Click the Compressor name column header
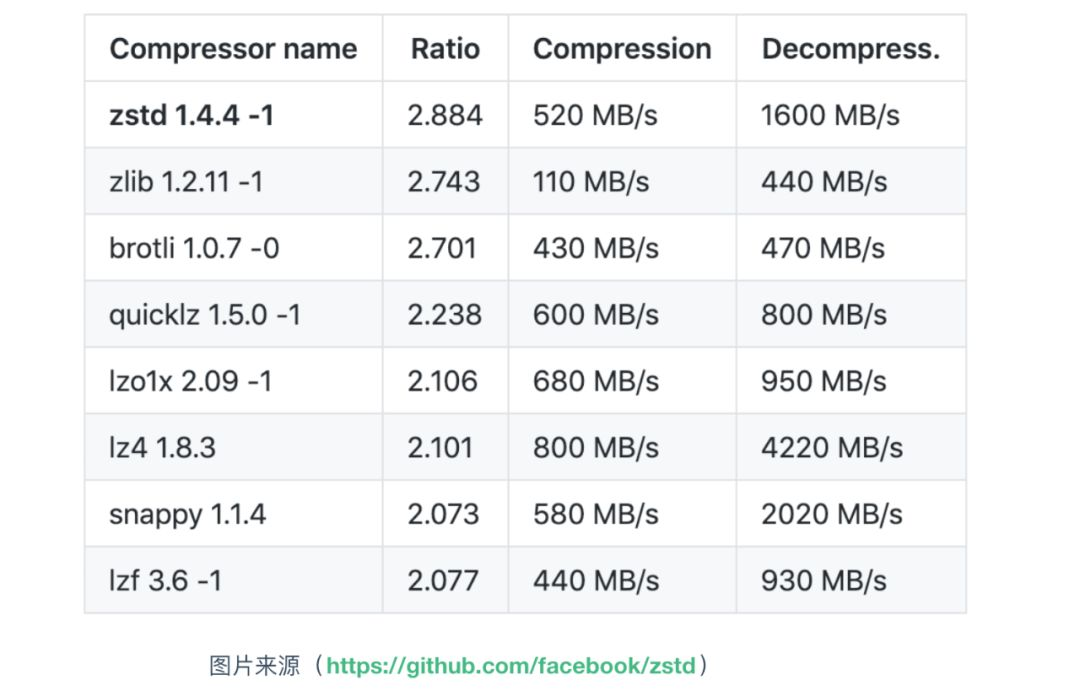 click(233, 49)
